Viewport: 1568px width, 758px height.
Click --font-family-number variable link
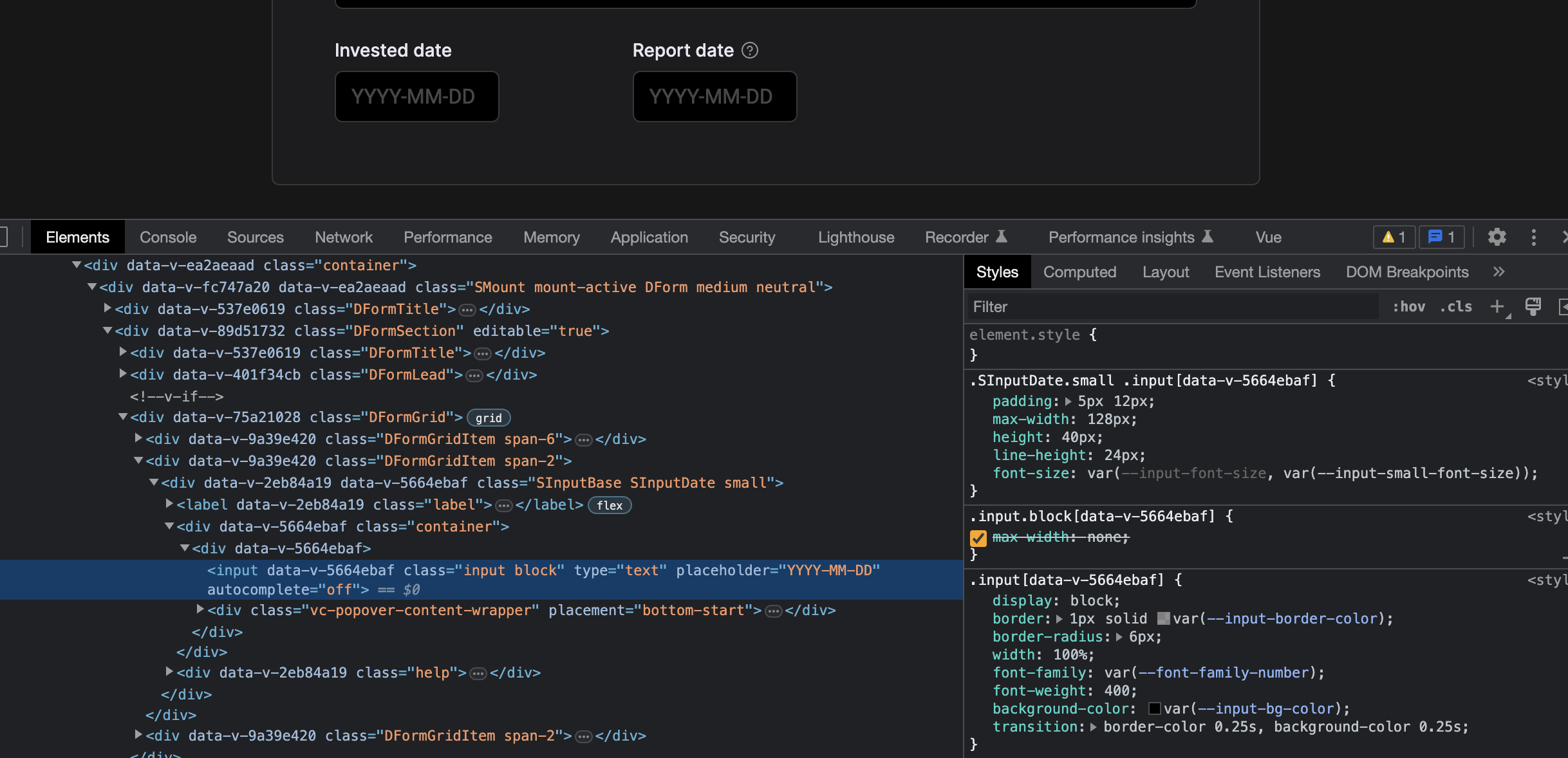[1224, 673]
